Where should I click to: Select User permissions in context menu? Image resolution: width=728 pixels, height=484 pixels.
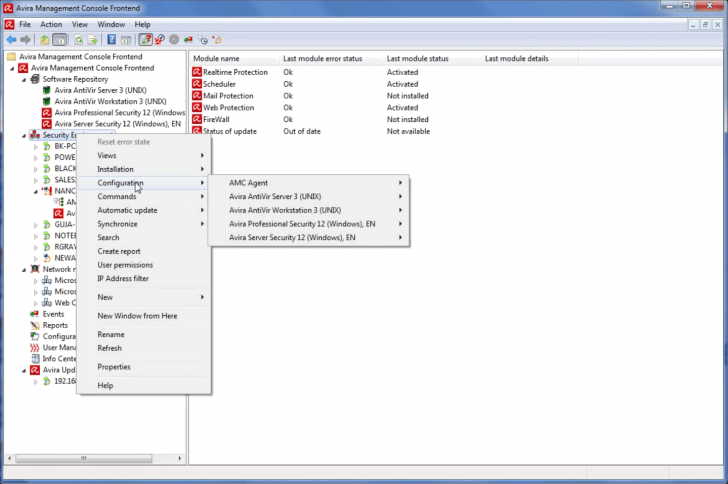[144, 265]
